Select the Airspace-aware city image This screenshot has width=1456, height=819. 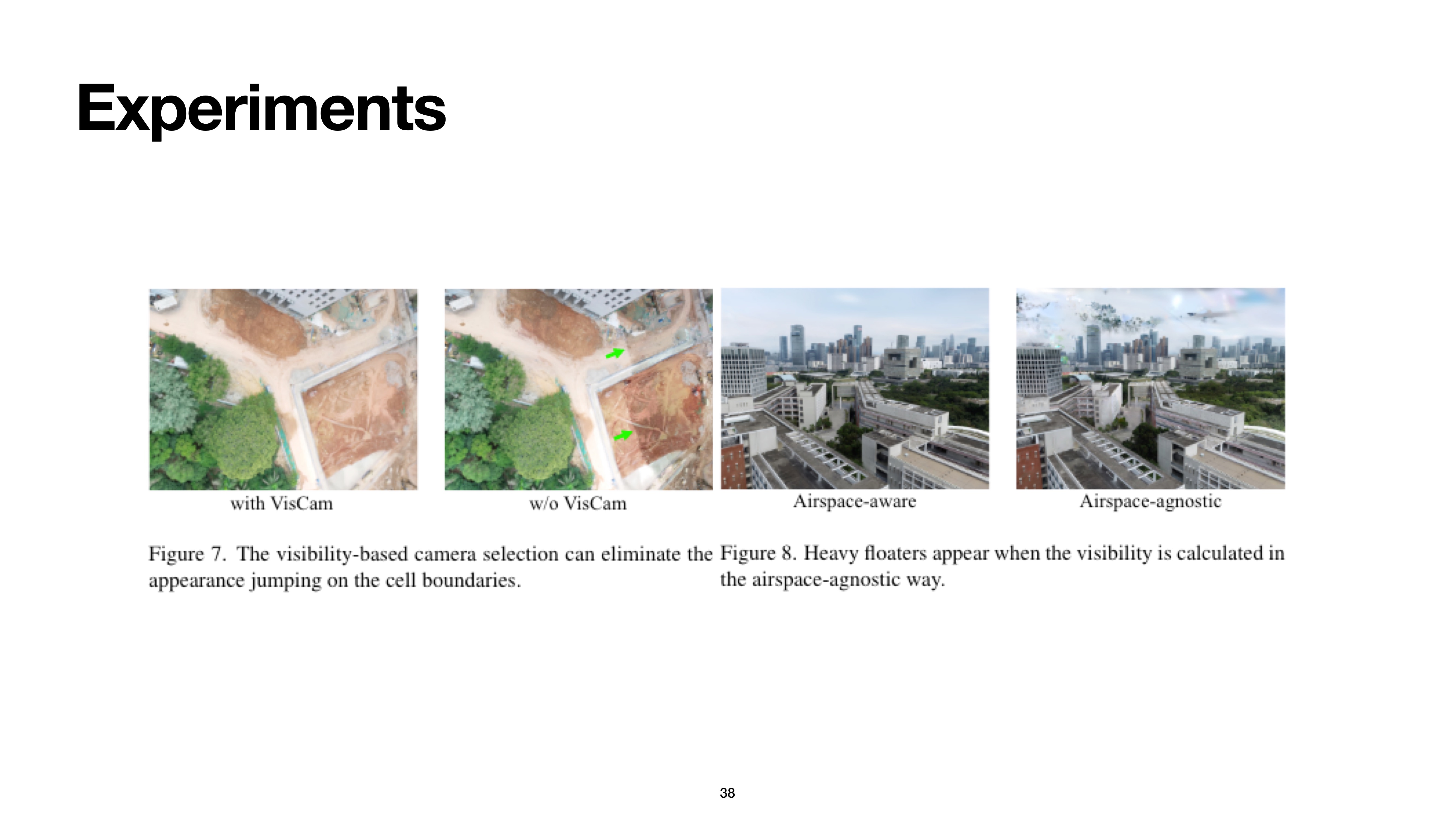[x=855, y=388]
